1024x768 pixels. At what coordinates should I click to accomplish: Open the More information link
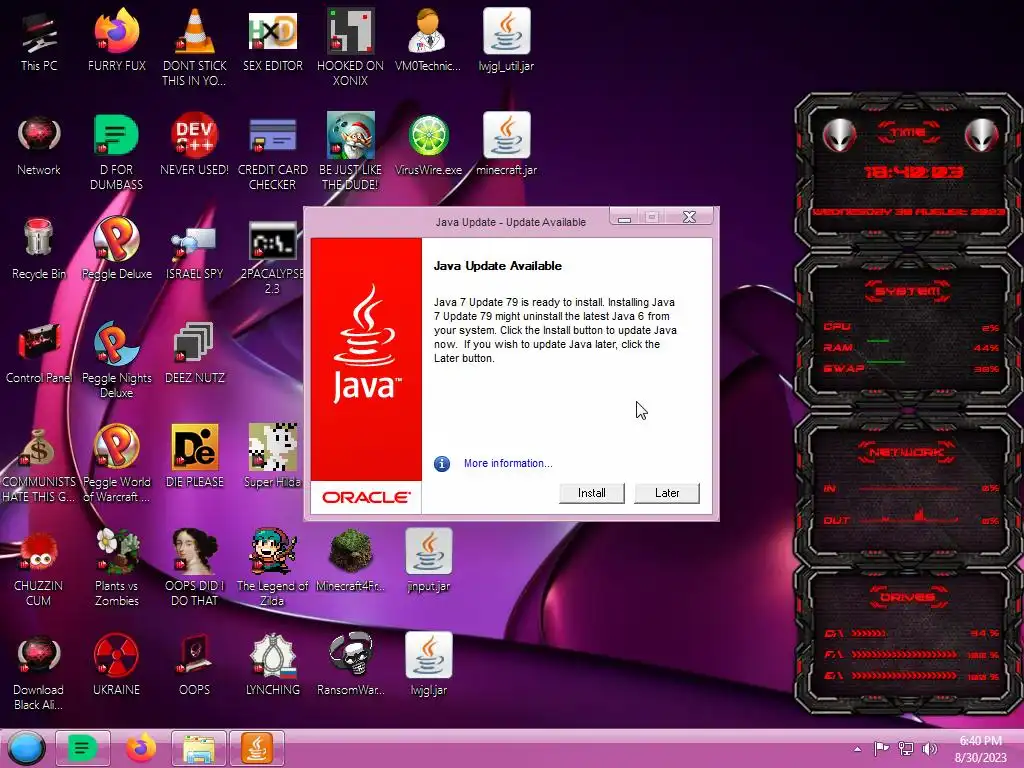[x=508, y=463]
